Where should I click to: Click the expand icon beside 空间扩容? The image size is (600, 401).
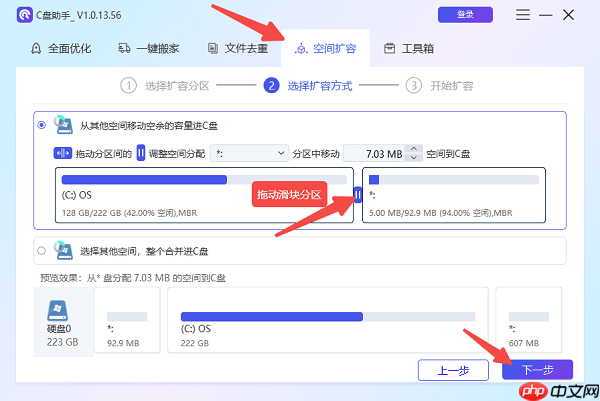[301, 49]
